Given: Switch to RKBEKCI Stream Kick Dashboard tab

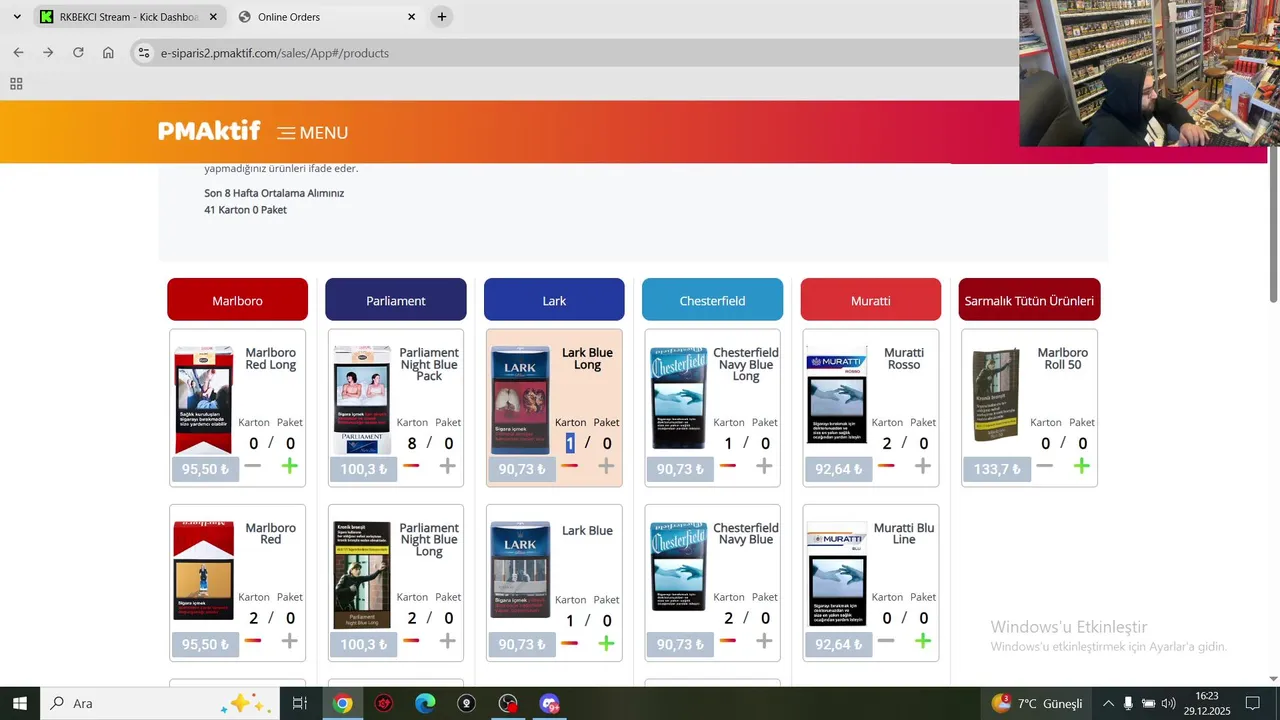Looking at the screenshot, I should click(x=128, y=17).
